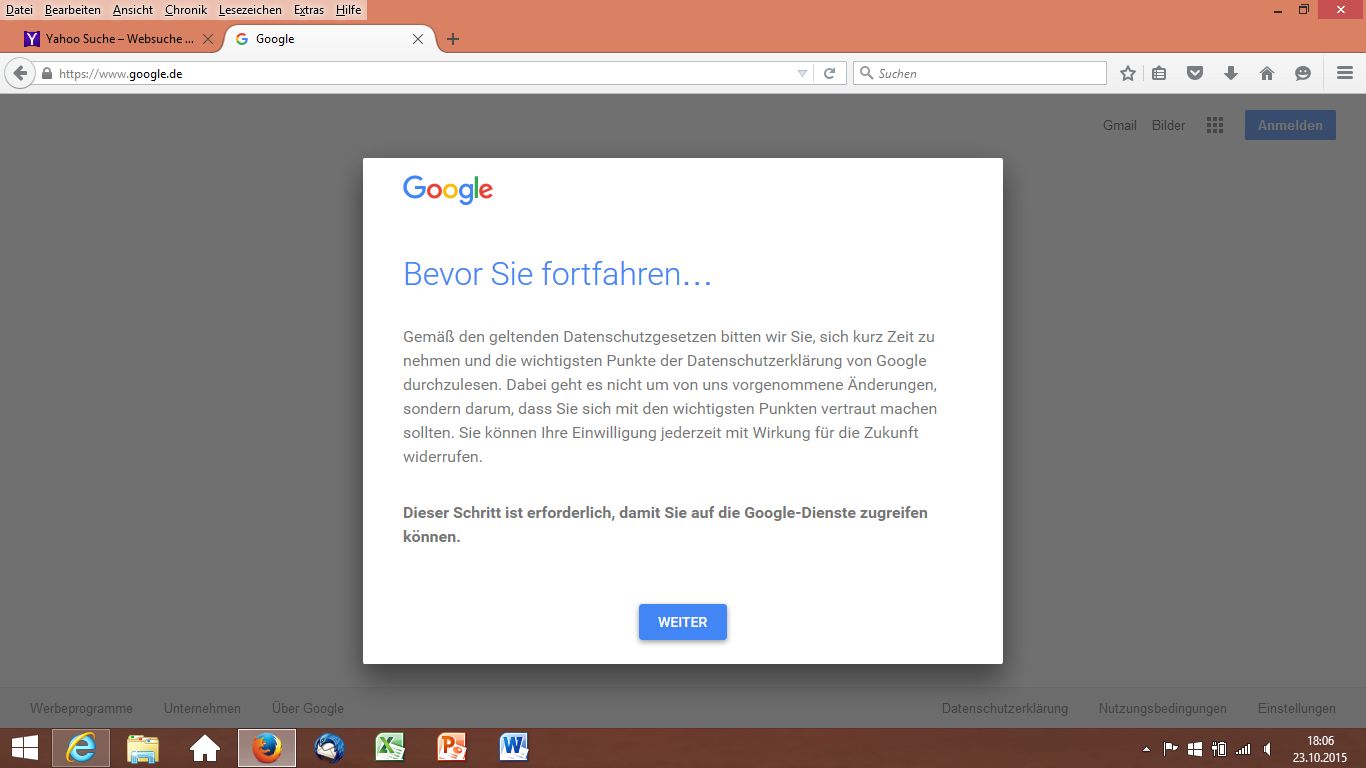Open Thunderbird from the taskbar
This screenshot has height=768, width=1366.
[329, 748]
